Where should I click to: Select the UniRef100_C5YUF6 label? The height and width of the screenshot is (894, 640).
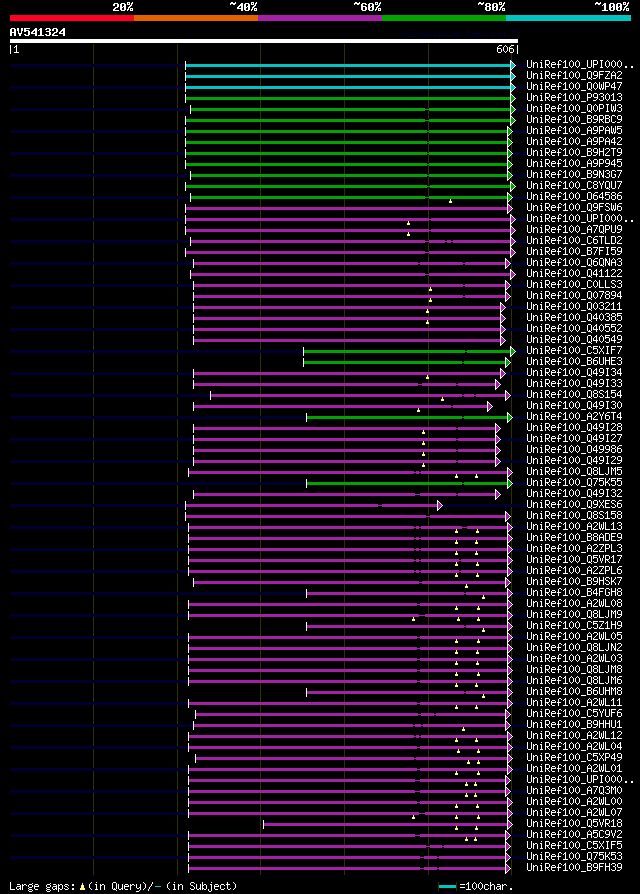(574, 713)
